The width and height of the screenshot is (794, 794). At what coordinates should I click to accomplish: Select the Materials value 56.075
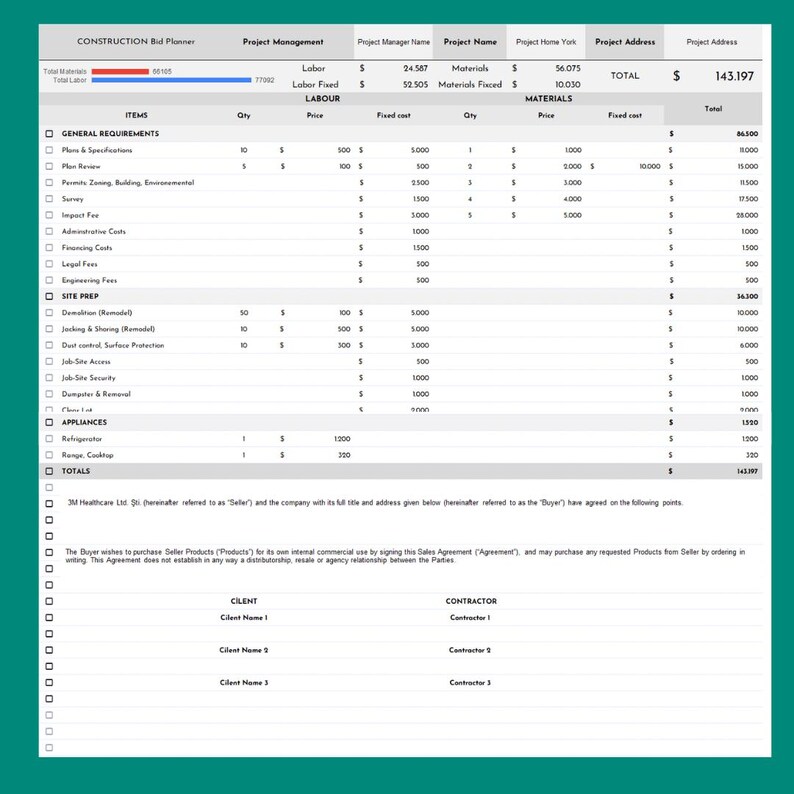tap(568, 68)
